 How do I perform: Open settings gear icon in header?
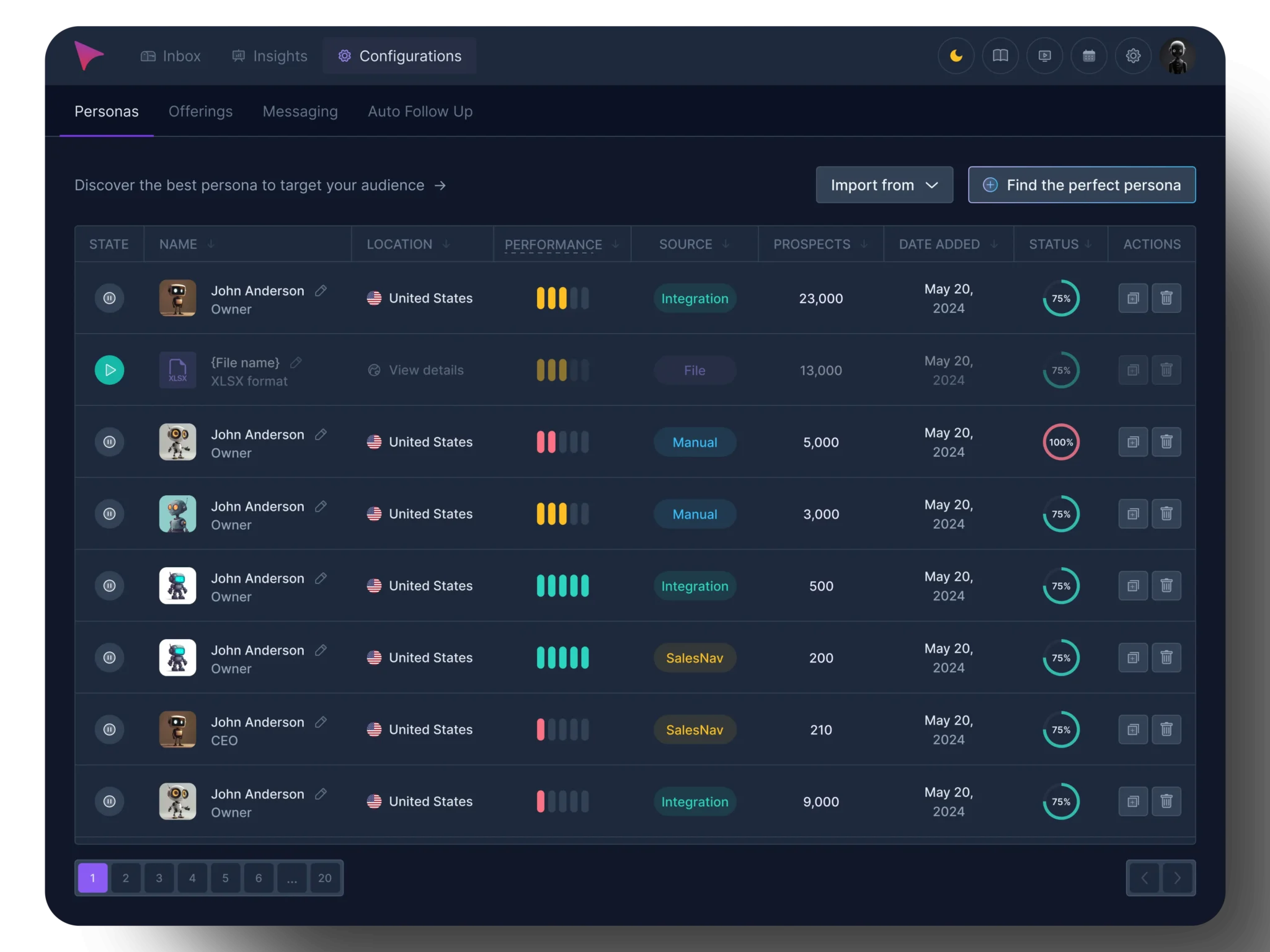point(1133,56)
